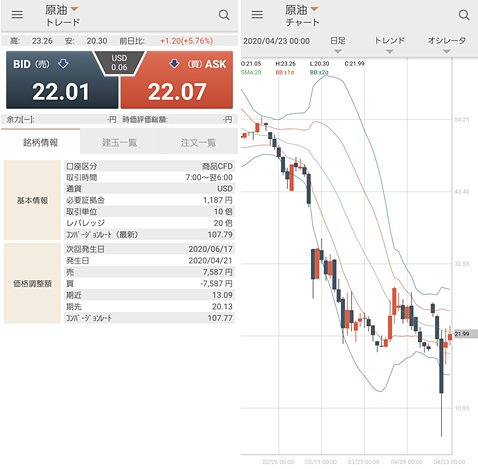Switch to 注文一覧 tab
478x469 pixels.
tap(198, 143)
